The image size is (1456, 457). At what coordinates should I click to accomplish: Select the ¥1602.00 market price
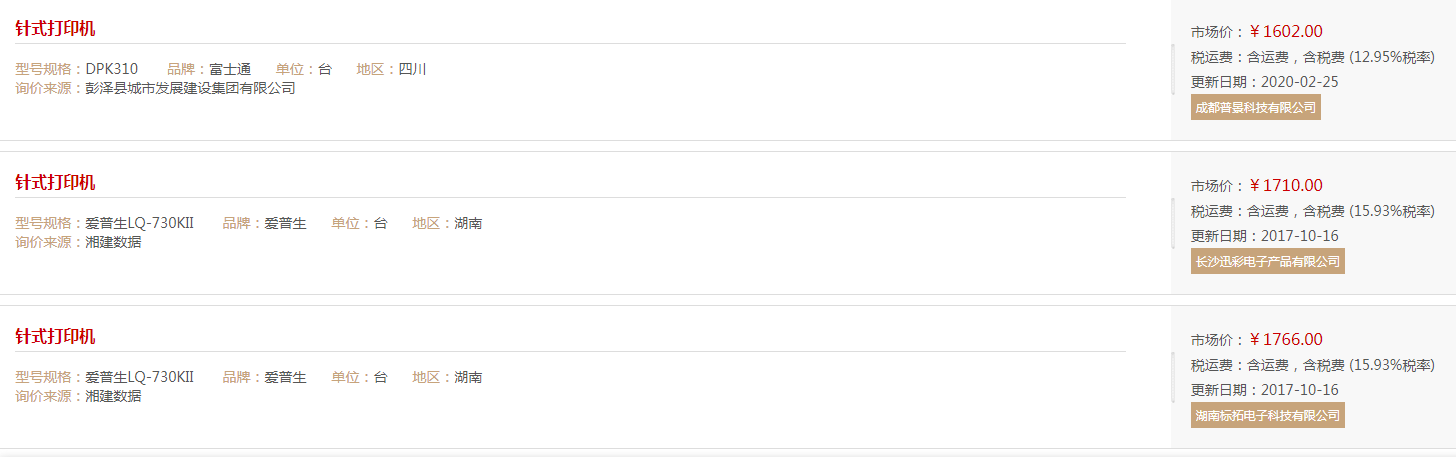1286,31
